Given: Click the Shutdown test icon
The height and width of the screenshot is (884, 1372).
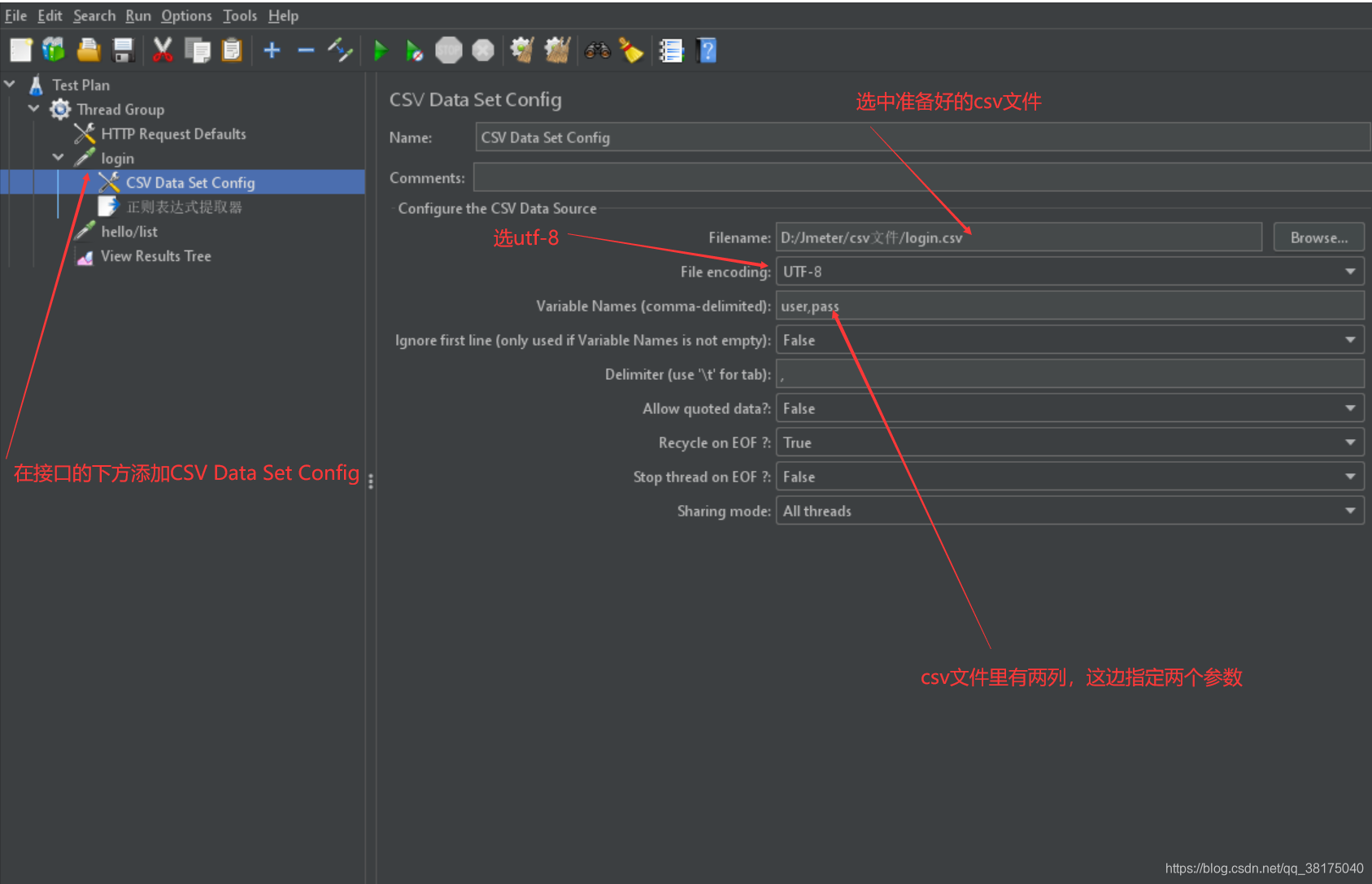Looking at the screenshot, I should pos(483,50).
